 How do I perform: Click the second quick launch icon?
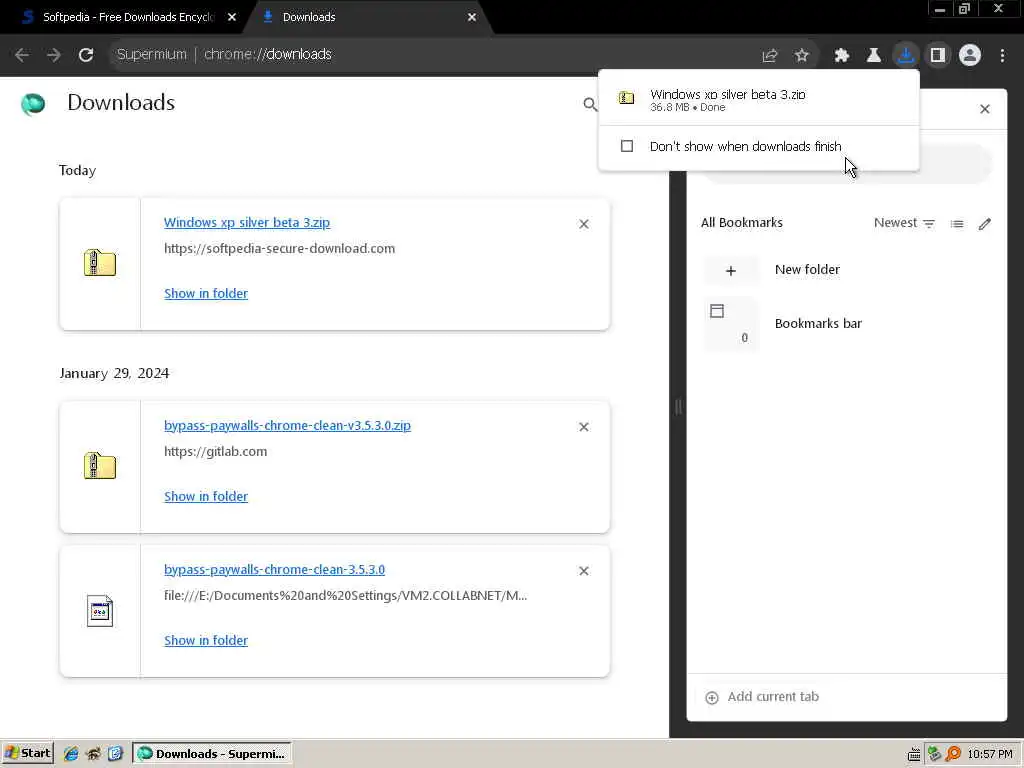(x=93, y=754)
